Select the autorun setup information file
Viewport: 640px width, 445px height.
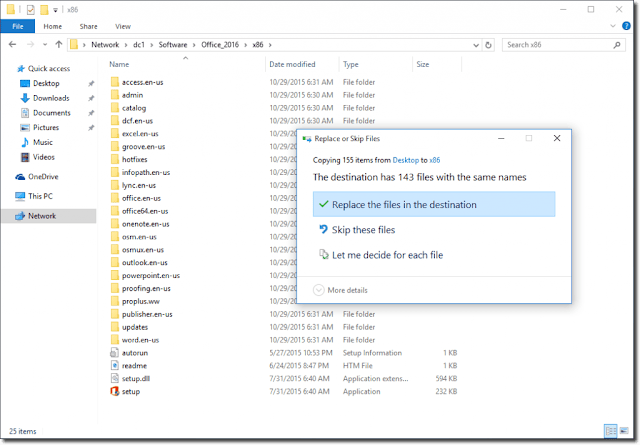pos(135,353)
